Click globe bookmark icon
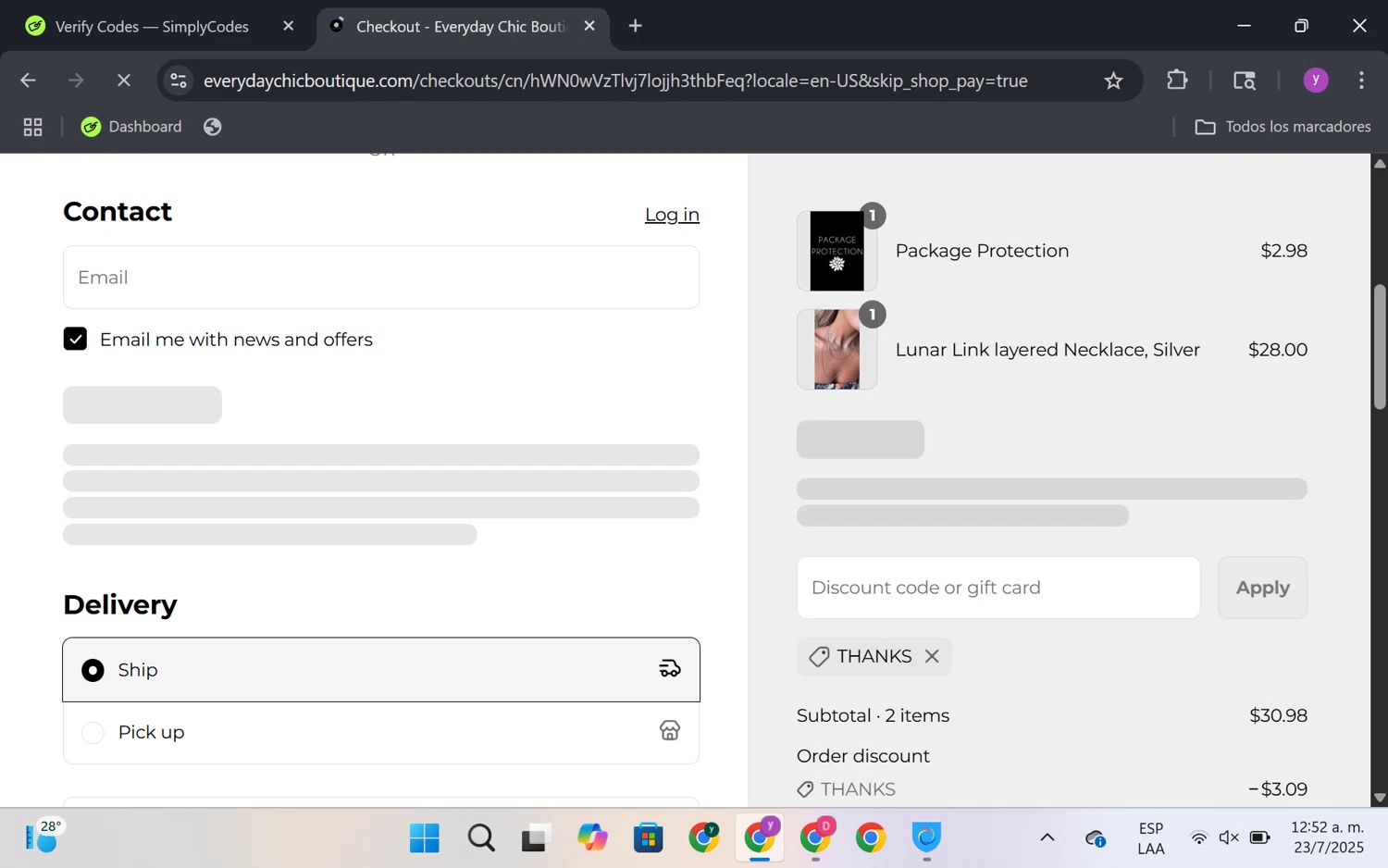This screenshot has width=1388, height=868. tap(213, 127)
